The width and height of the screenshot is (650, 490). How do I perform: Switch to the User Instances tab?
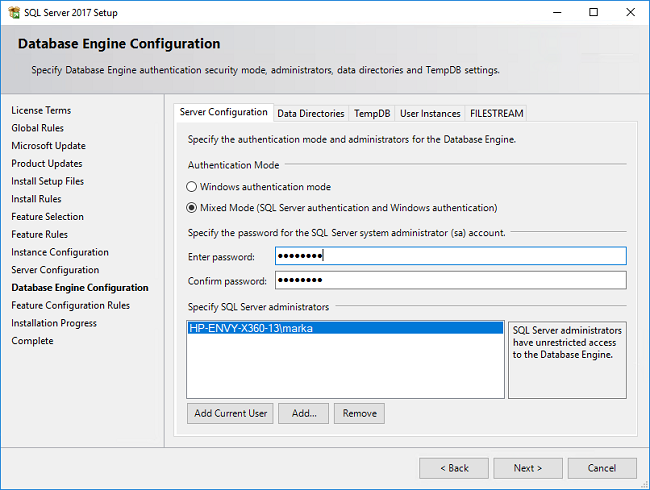430,114
